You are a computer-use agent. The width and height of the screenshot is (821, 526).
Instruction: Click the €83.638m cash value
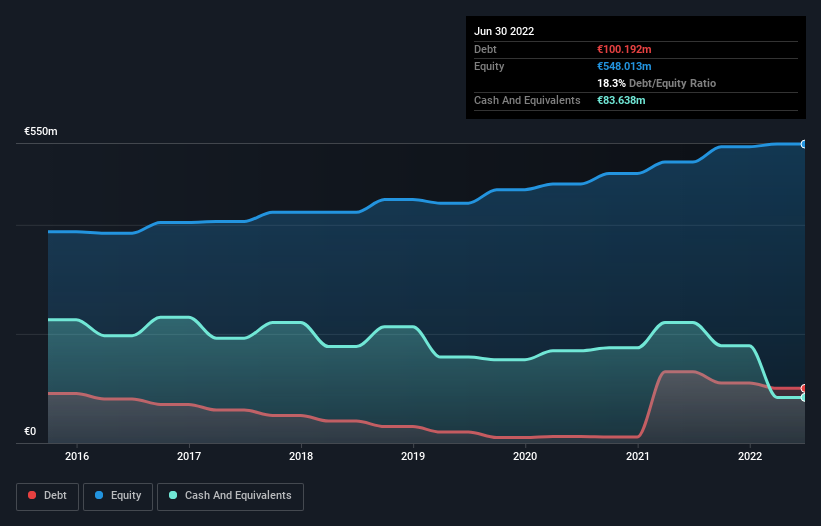point(621,100)
